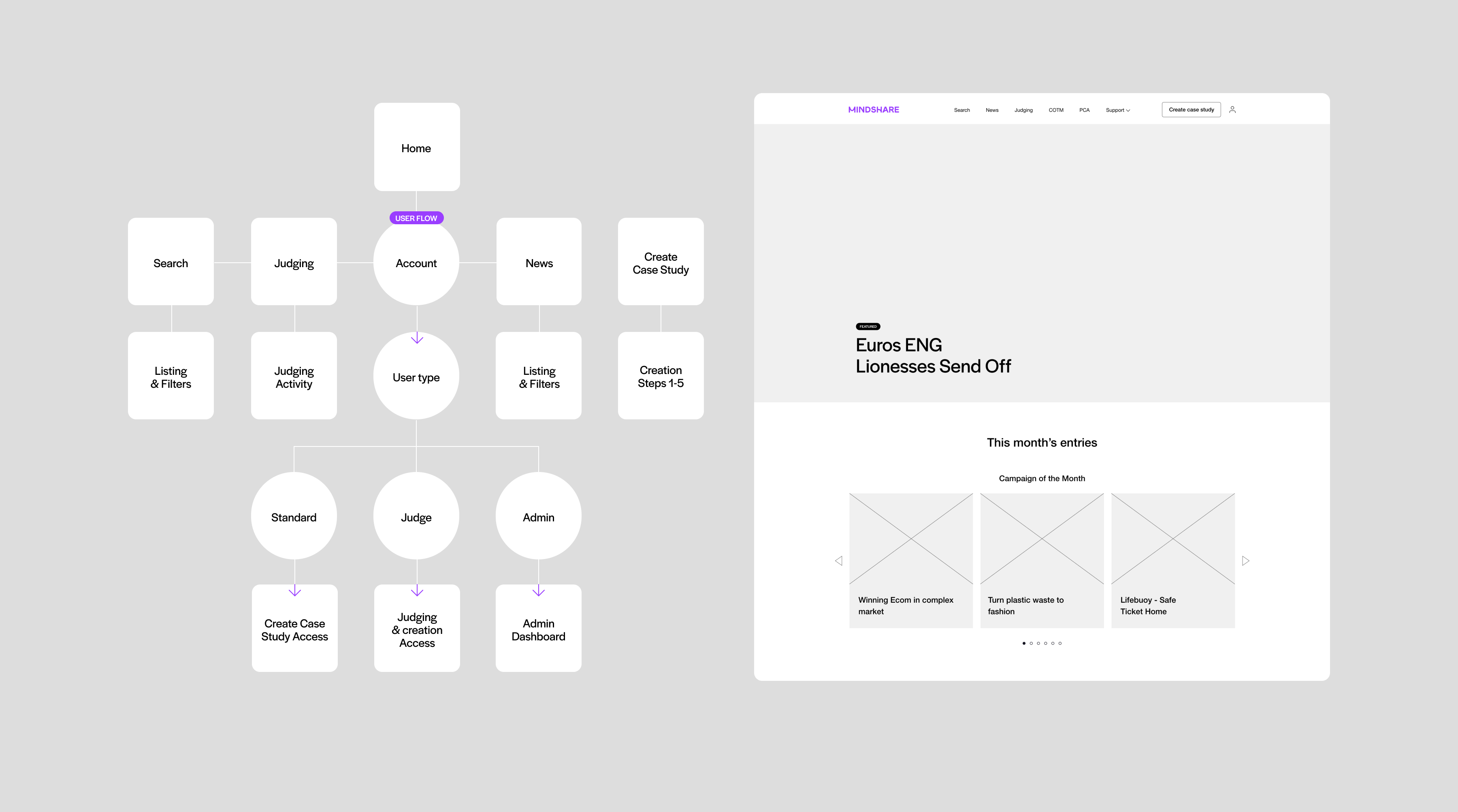Open the Judging menu item

[x=1024, y=110]
